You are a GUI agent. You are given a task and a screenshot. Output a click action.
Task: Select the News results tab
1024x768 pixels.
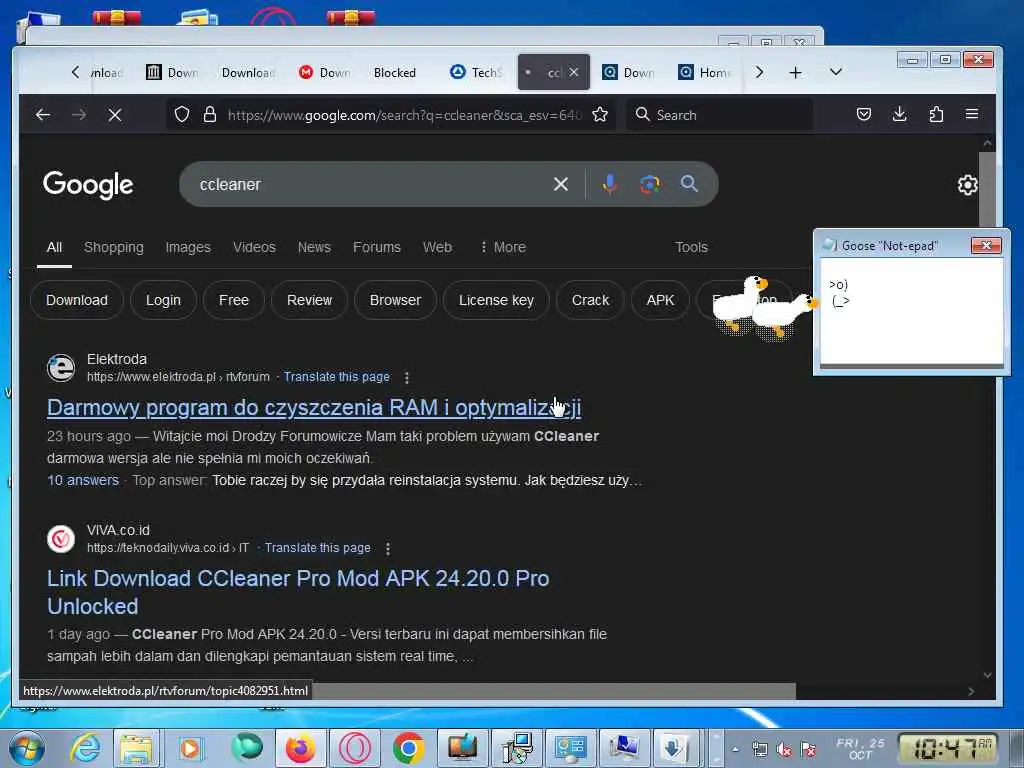pos(314,247)
